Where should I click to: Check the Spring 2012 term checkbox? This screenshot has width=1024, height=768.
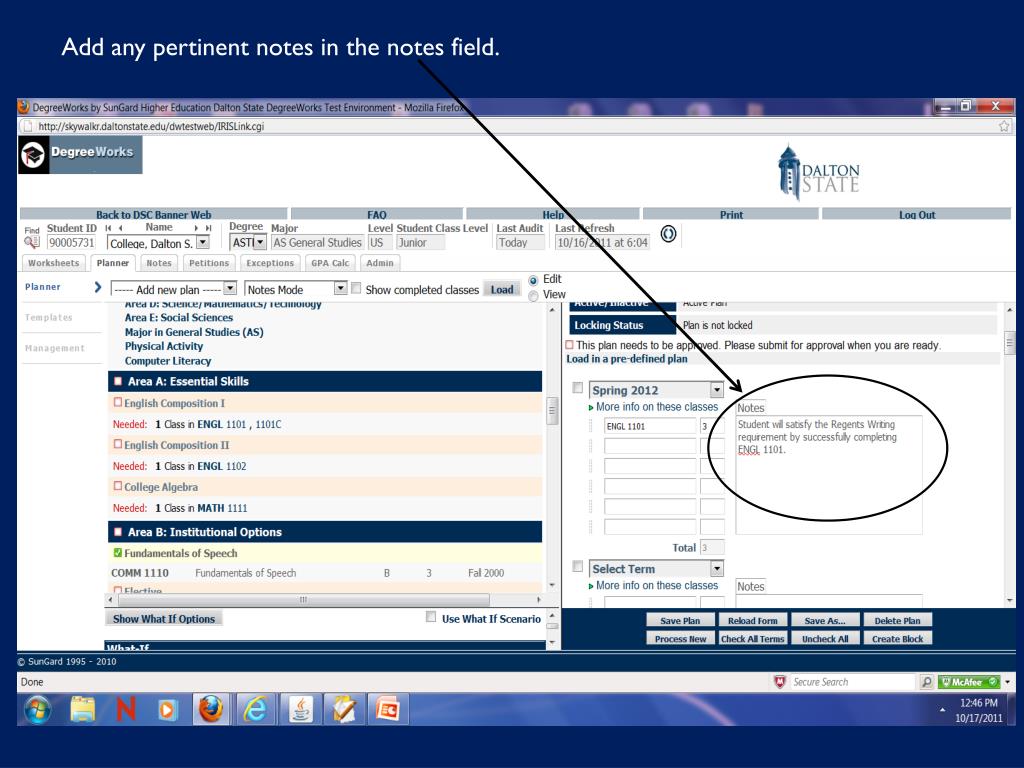click(578, 388)
